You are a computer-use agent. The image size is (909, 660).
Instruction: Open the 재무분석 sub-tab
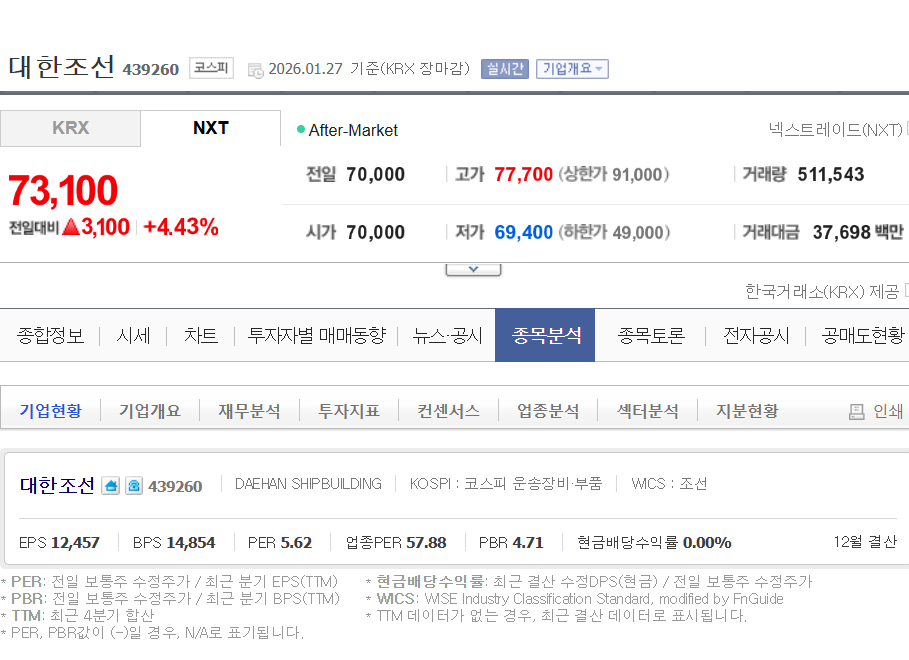(249, 411)
